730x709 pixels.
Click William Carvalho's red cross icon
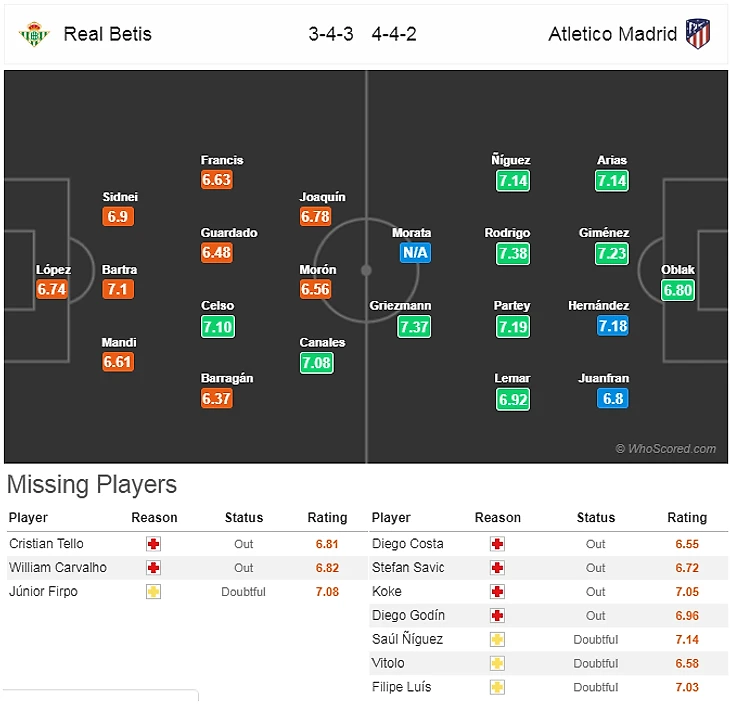(x=153, y=568)
